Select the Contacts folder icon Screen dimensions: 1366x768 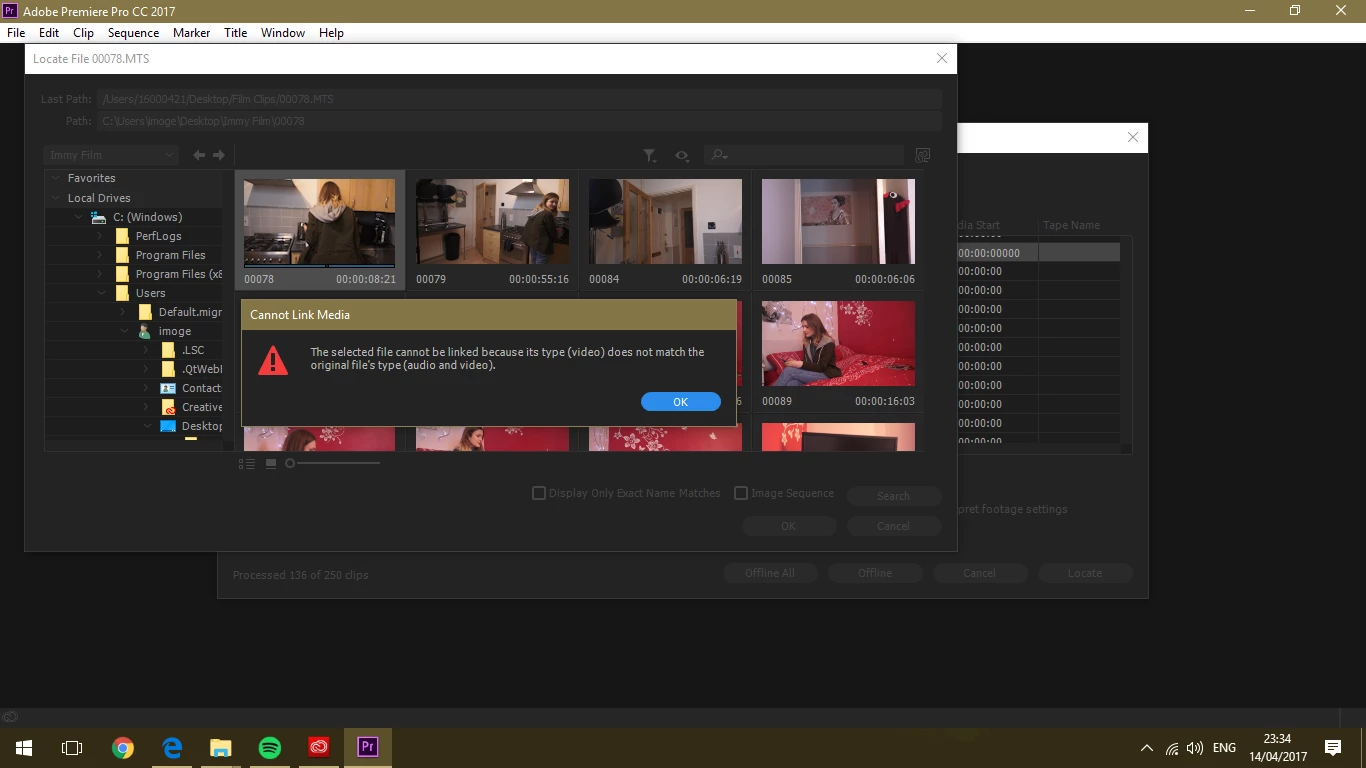168,388
